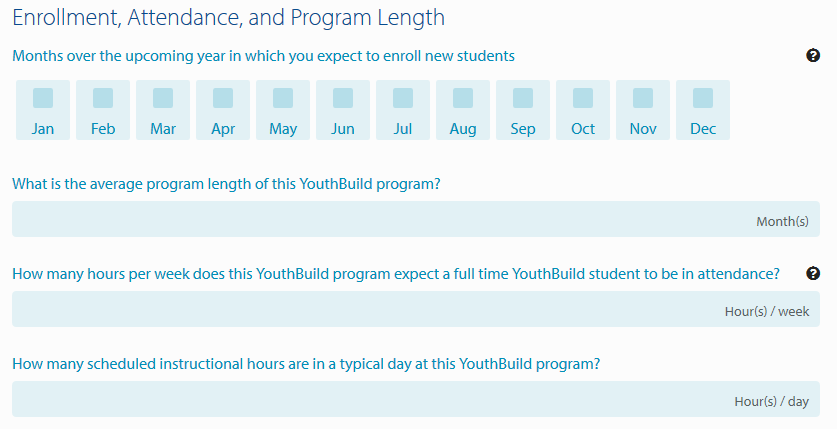Click help icon beside enrollment months question
The height and width of the screenshot is (429, 837).
click(813, 56)
